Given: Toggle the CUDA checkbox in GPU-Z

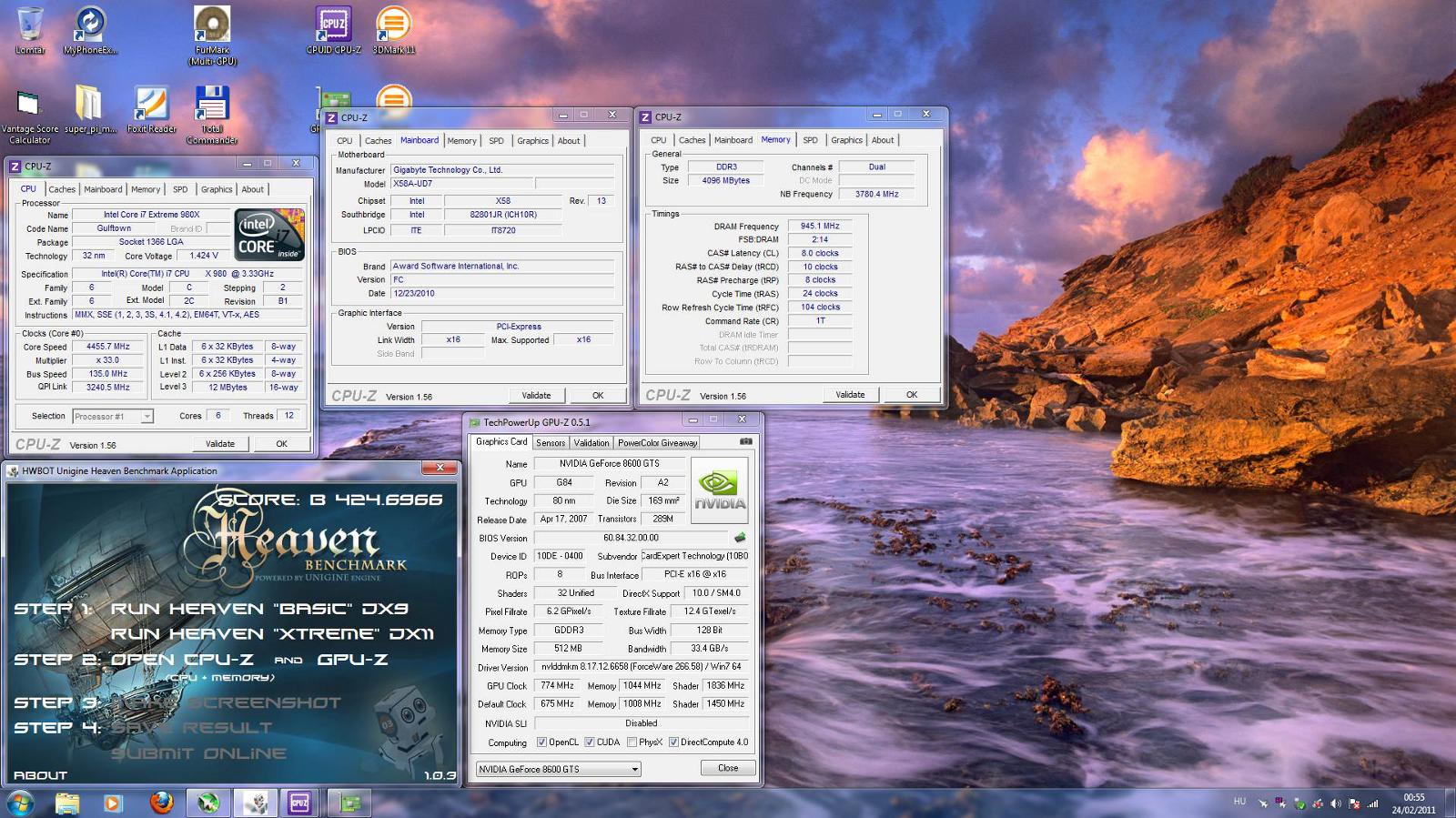Looking at the screenshot, I should click(x=589, y=742).
